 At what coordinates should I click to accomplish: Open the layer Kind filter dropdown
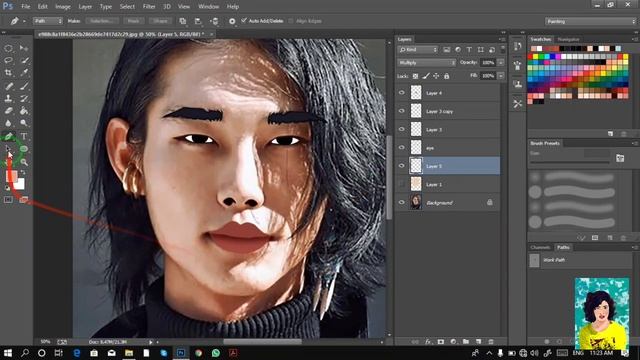[x=418, y=49]
